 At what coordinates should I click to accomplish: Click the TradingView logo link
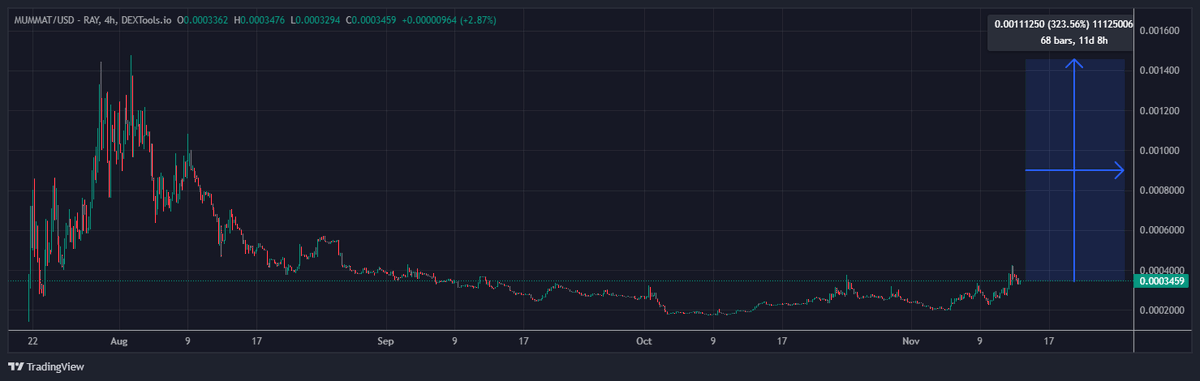click(x=46, y=367)
